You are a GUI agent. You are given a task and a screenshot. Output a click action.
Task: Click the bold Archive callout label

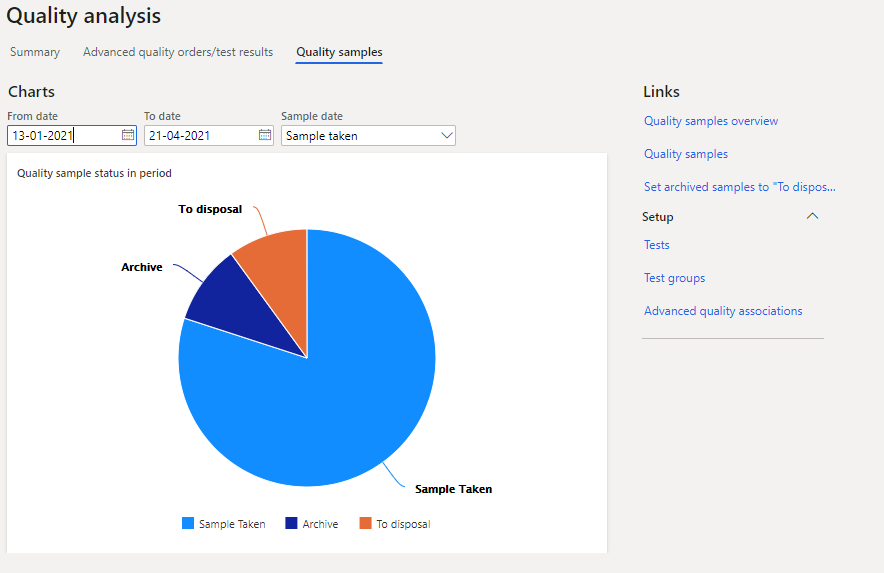142,267
